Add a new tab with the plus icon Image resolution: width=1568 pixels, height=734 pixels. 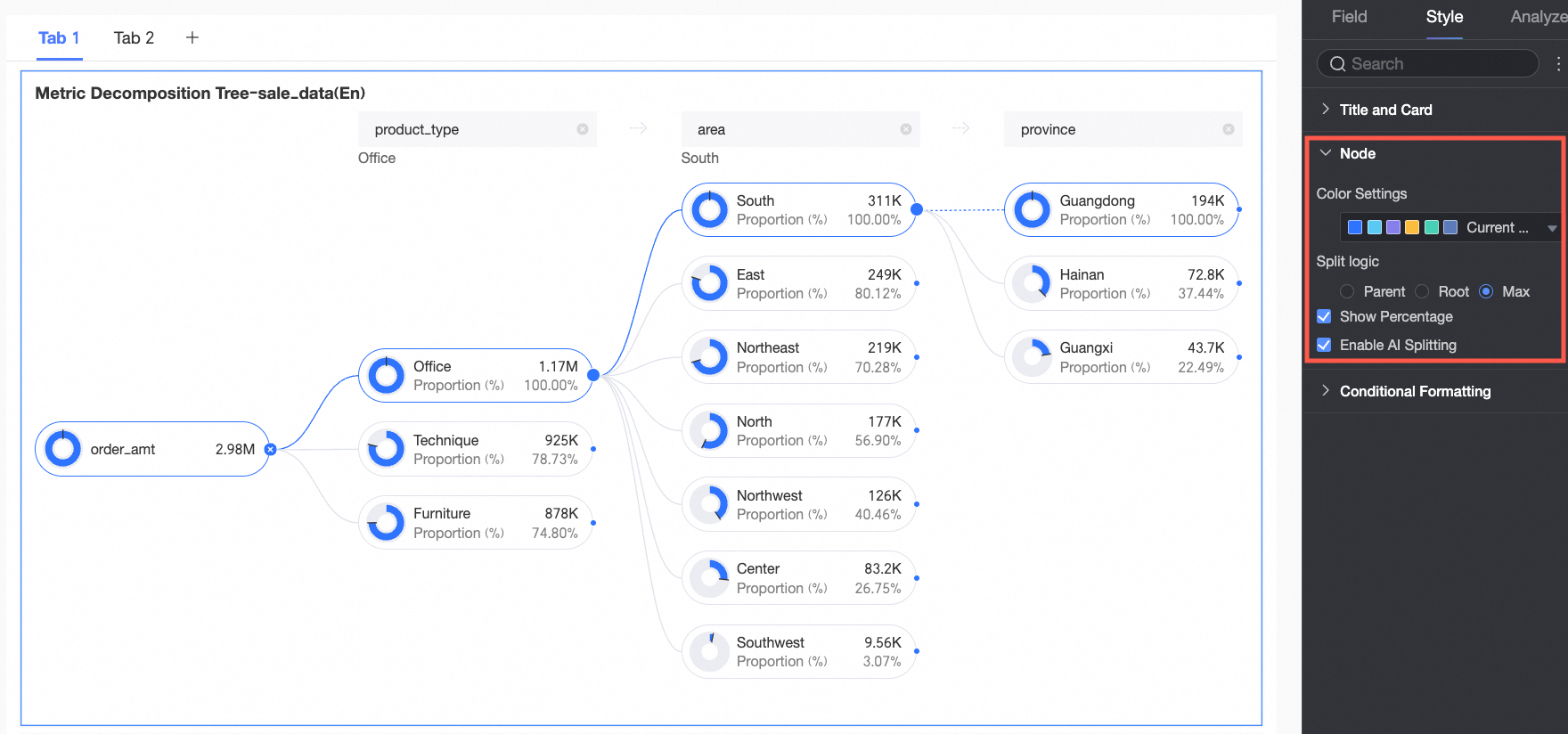192,37
